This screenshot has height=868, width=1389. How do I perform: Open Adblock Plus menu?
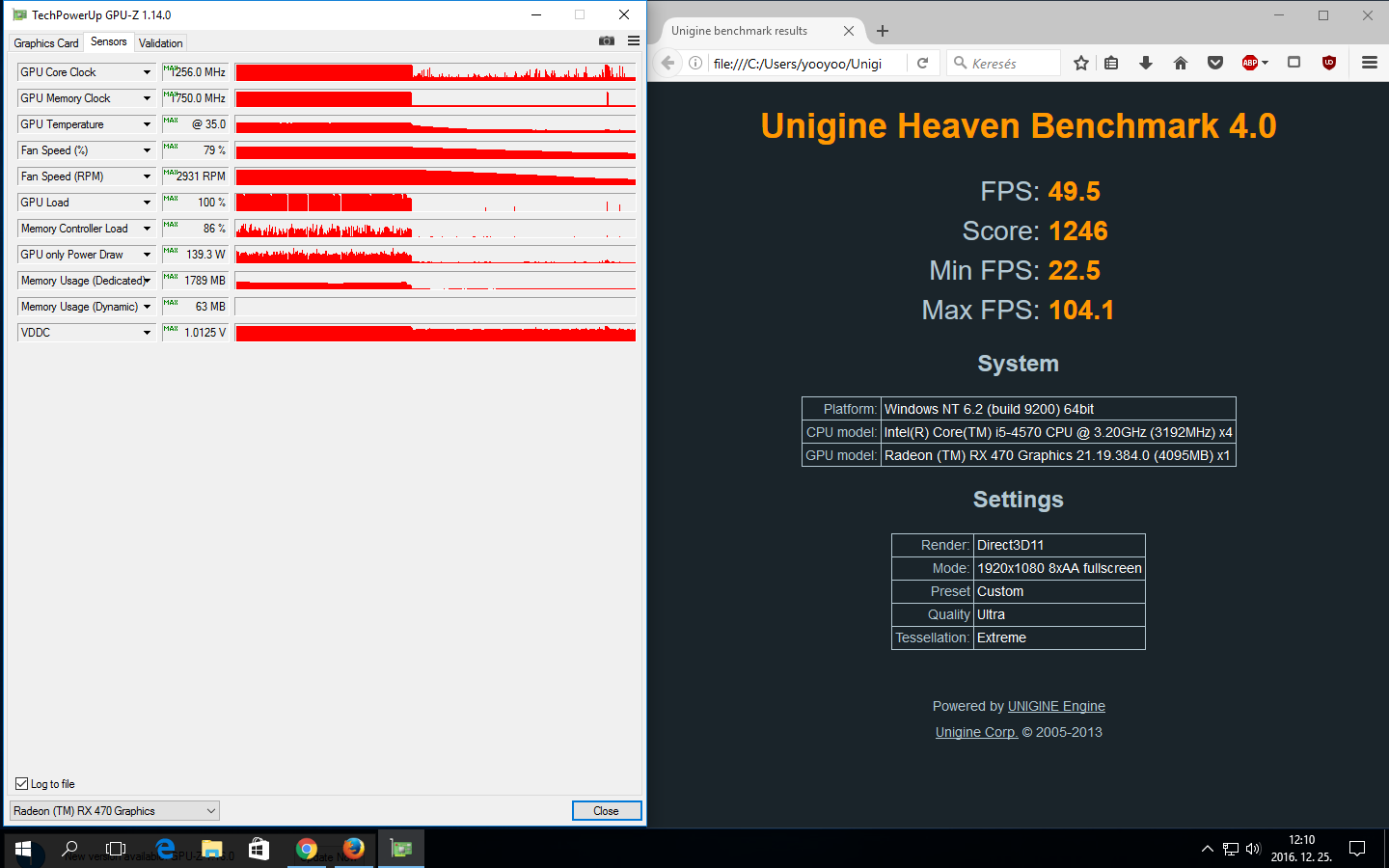pyautogui.click(x=1255, y=63)
